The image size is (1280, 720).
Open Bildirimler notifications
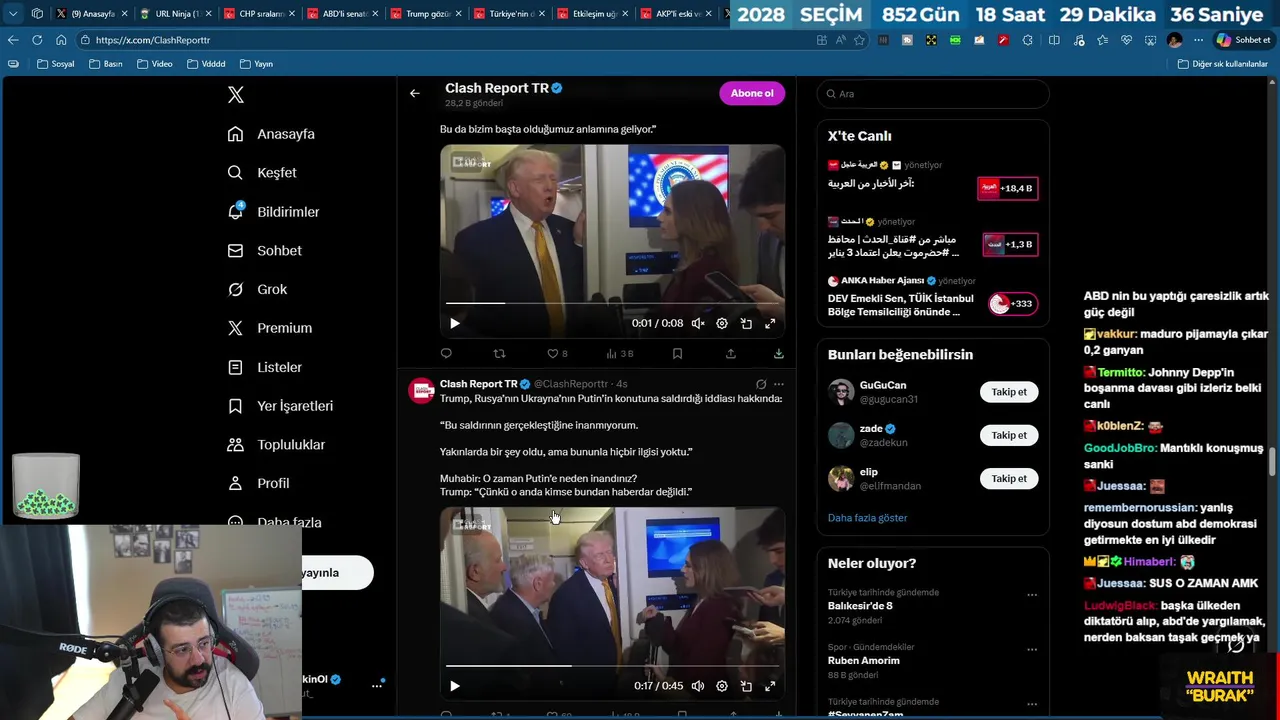pyautogui.click(x=273, y=212)
